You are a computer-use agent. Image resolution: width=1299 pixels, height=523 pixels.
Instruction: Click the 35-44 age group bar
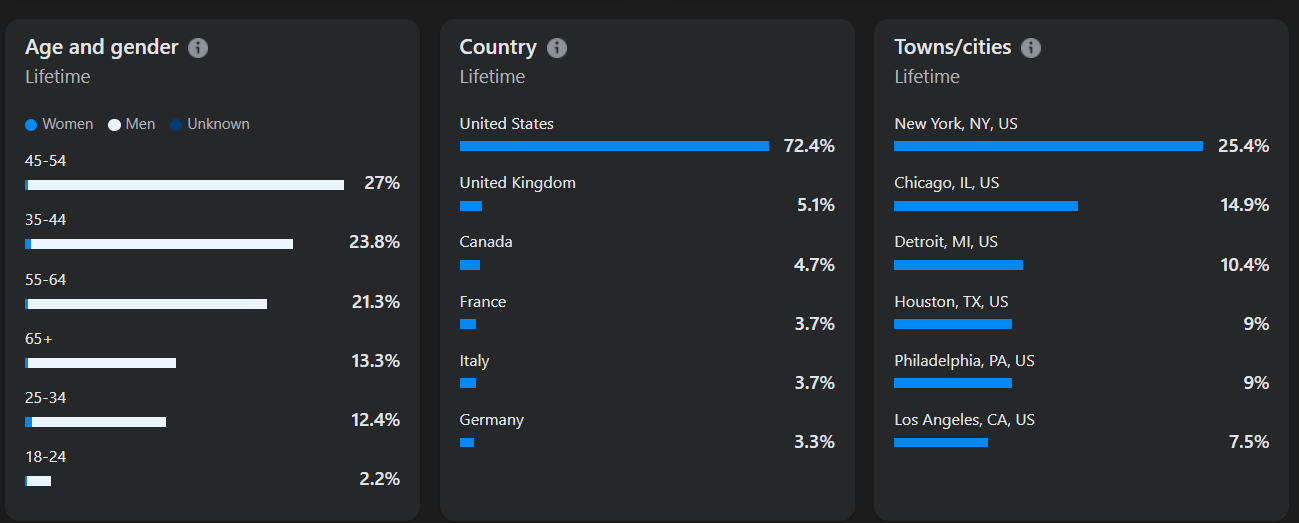[160, 244]
